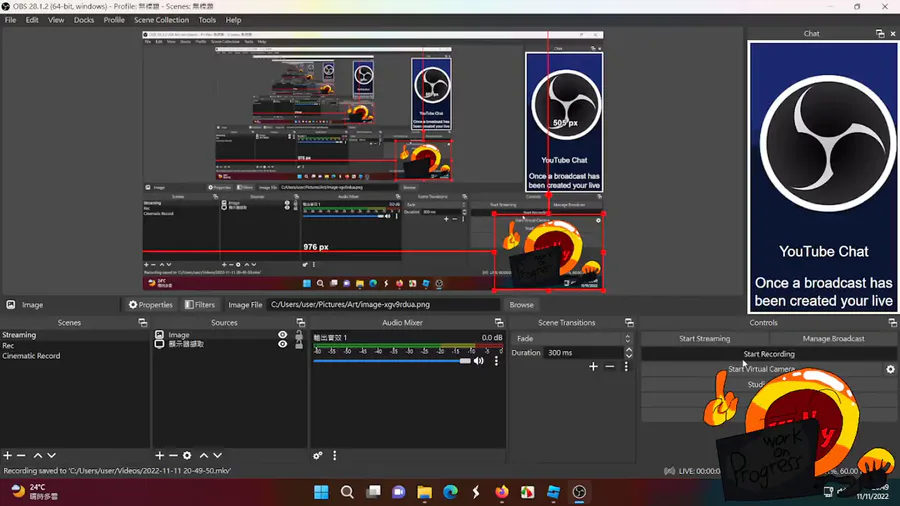Toggle the lock on the 顯示器擷取 source
This screenshot has width=900, height=506.
[x=298, y=344]
